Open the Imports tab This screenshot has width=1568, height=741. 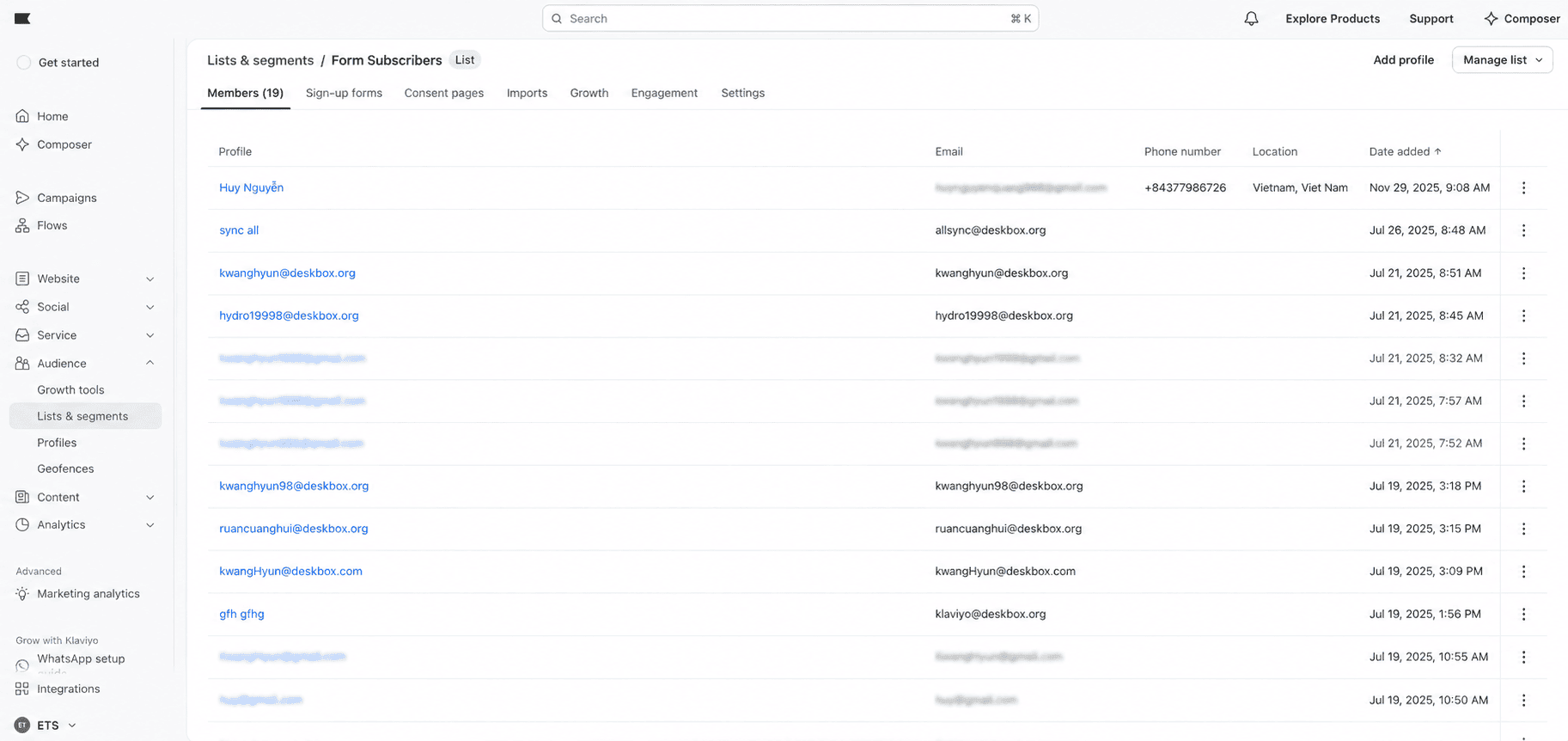point(527,93)
